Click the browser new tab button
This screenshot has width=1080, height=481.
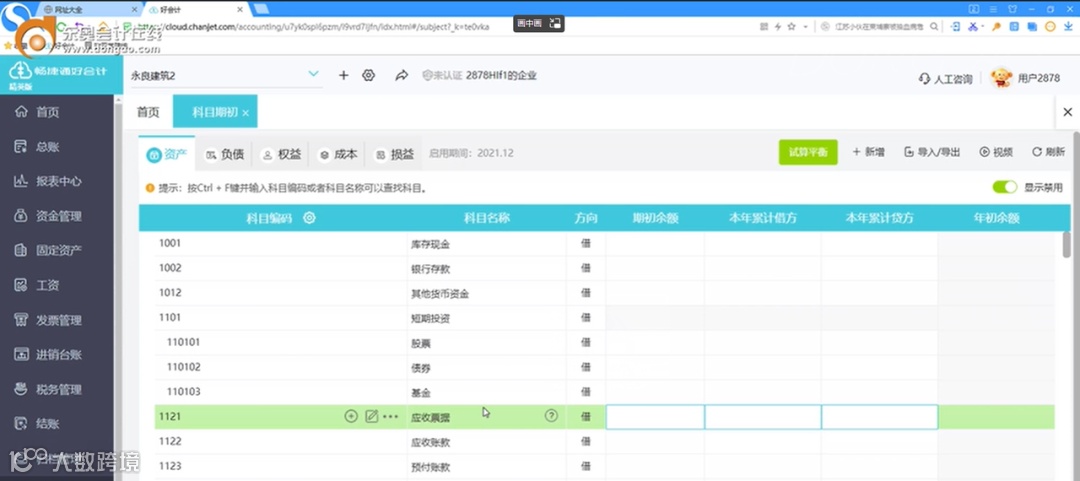(x=261, y=9)
